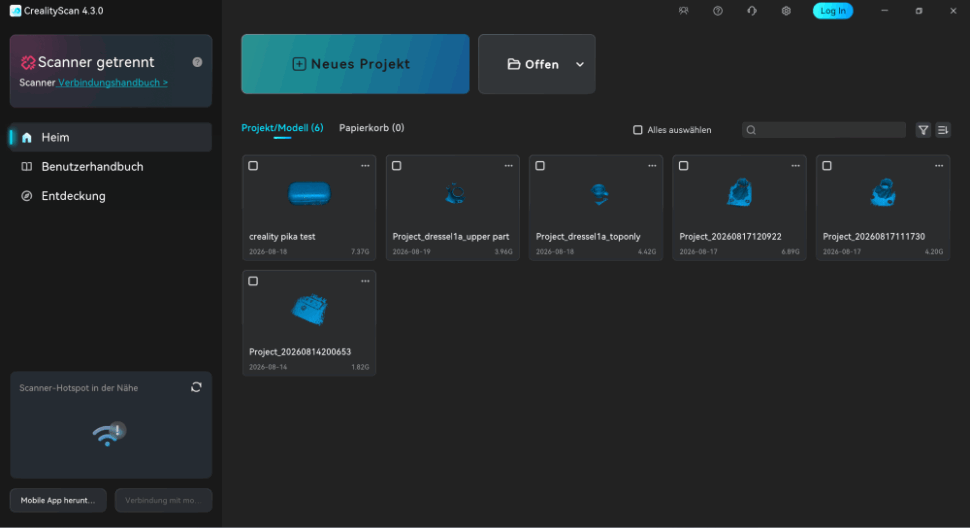Open more options for Project_dressel1a_toponly
This screenshot has height=528, width=970.
[x=652, y=166]
